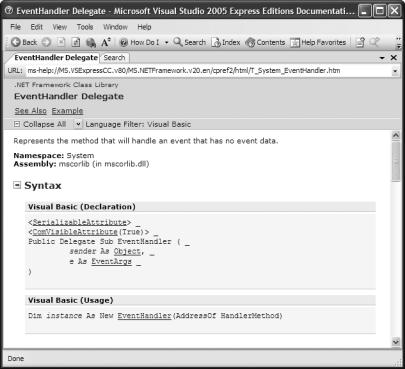Open the active documents list dropdown
Viewport: 405px width, 369px height.
[382, 58]
